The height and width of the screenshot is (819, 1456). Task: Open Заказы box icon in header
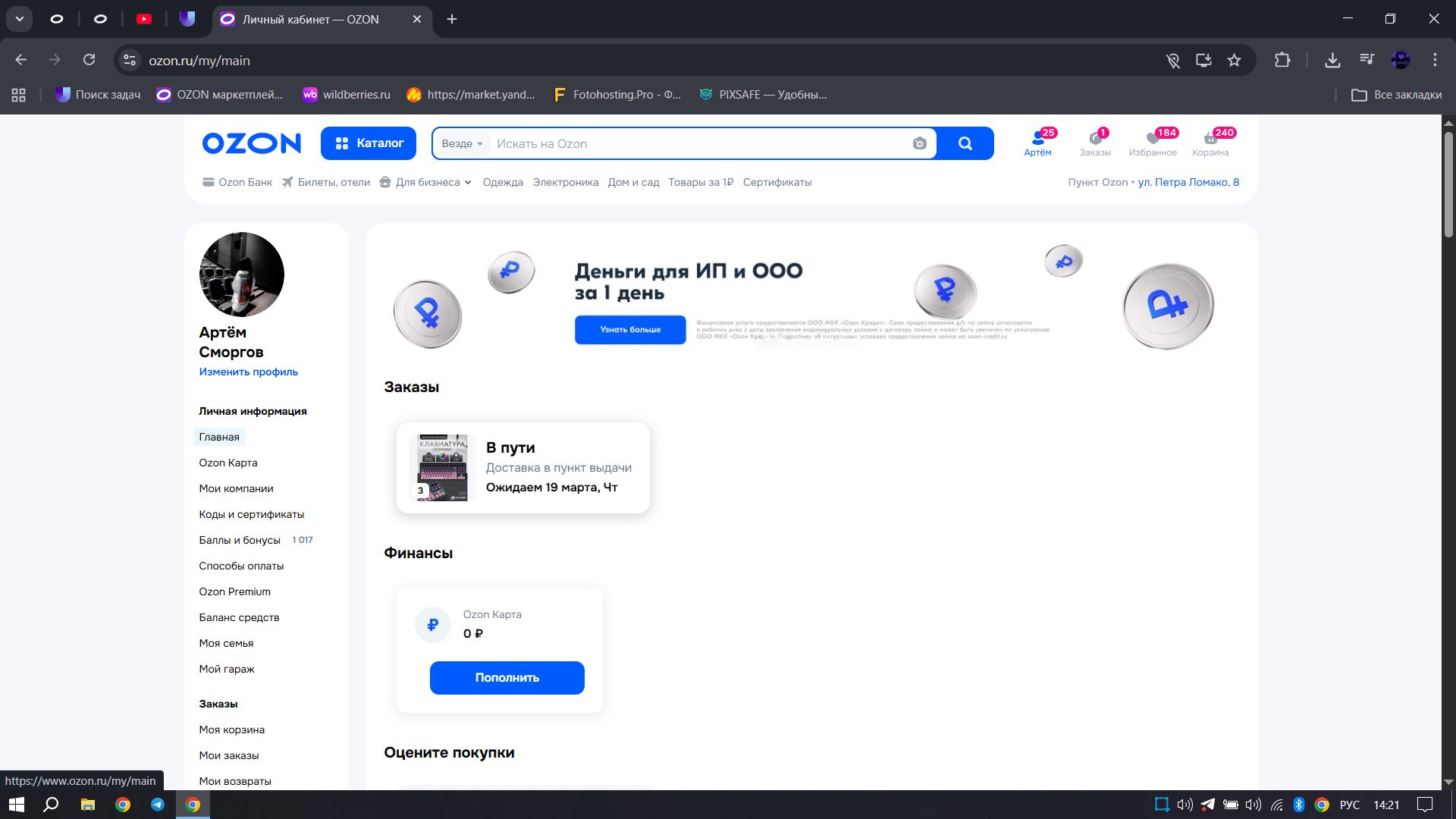tap(1094, 140)
